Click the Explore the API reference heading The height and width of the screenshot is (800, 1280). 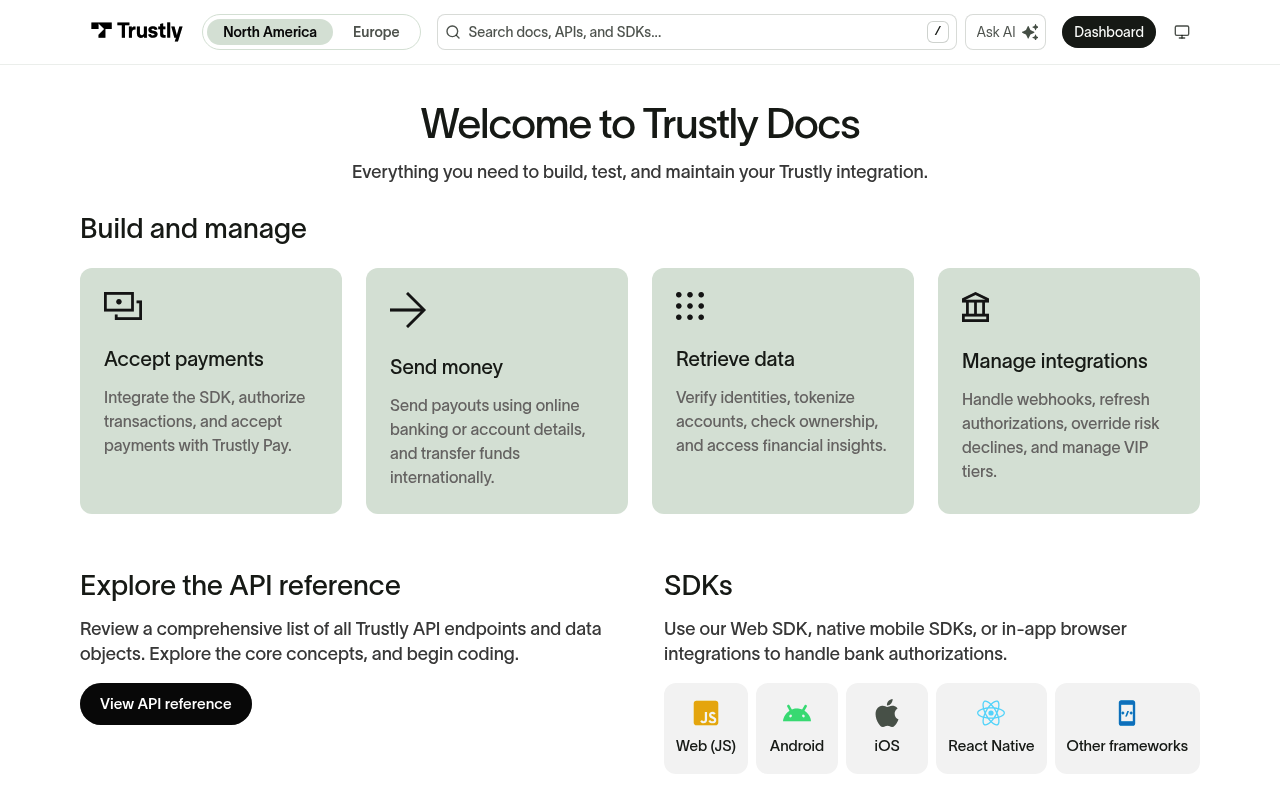(240, 585)
